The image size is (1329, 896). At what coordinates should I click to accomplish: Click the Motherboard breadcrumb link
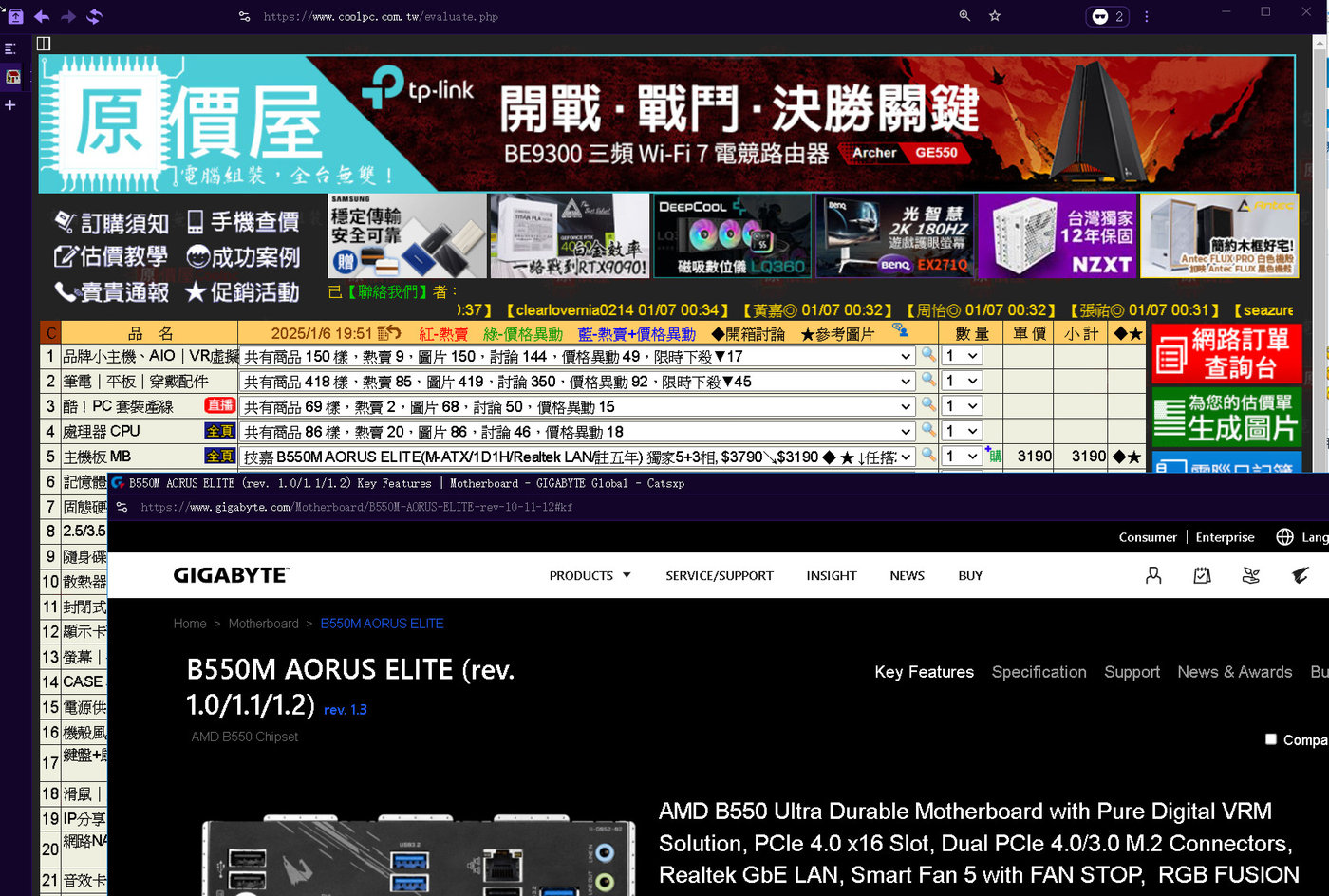pyautogui.click(x=263, y=624)
